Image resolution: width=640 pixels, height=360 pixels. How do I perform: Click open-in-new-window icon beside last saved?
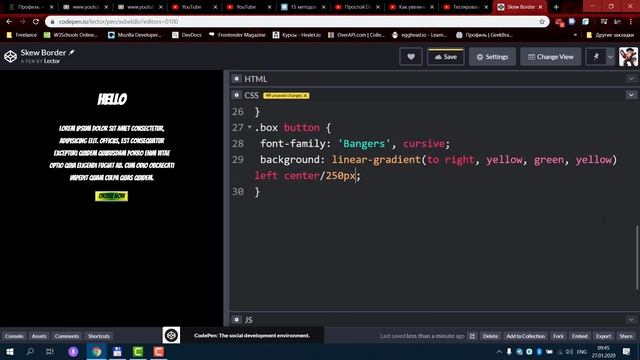472,336
